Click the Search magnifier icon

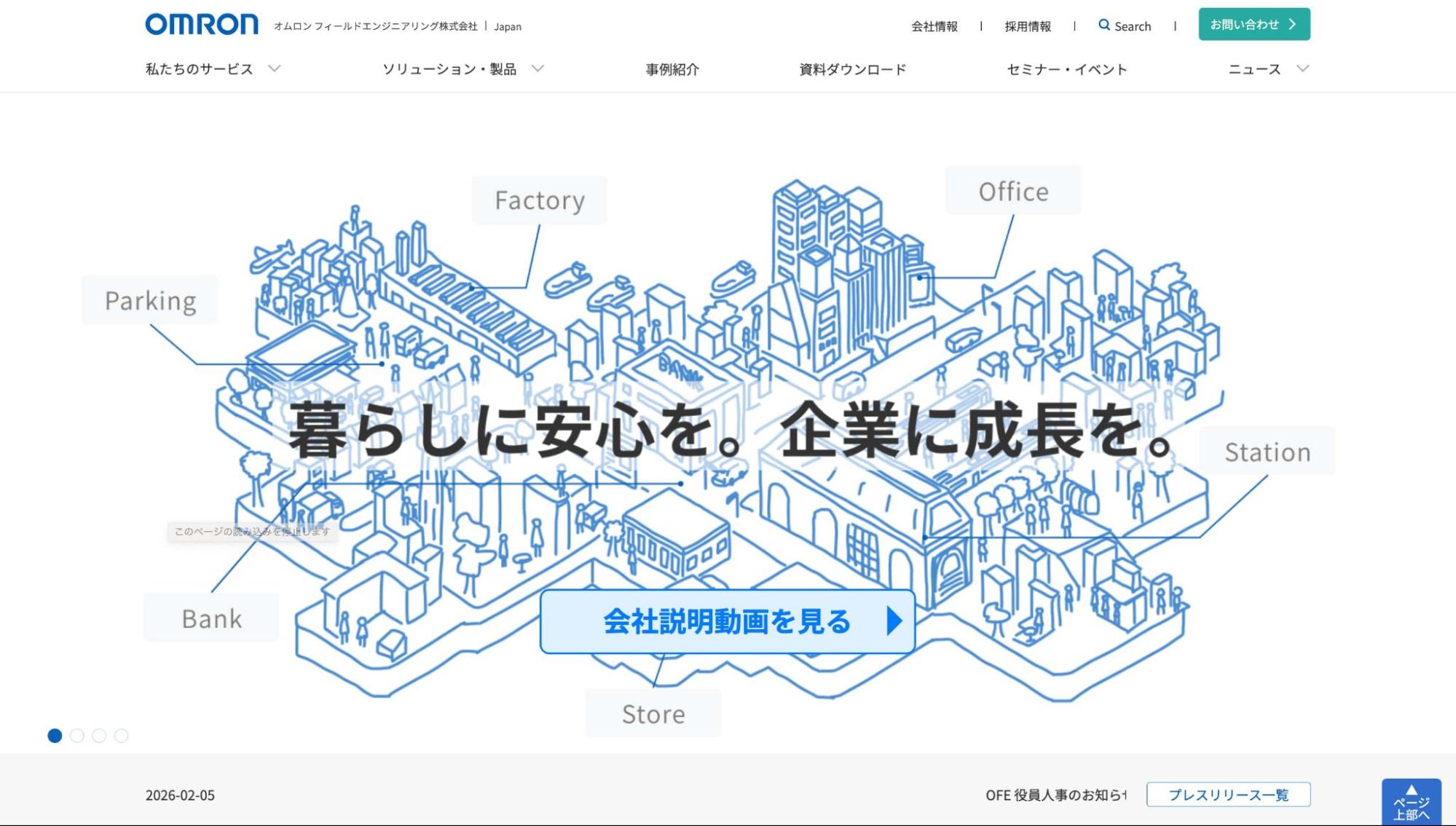[x=1104, y=25]
